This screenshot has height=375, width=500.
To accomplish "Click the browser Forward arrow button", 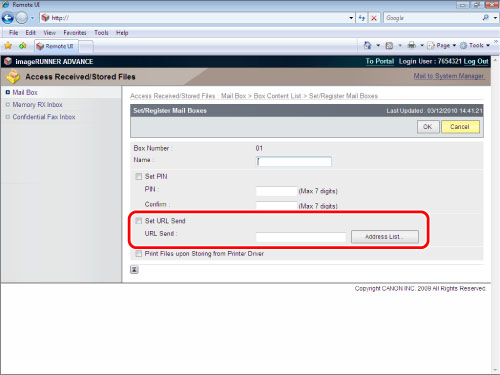I will (22, 18).
